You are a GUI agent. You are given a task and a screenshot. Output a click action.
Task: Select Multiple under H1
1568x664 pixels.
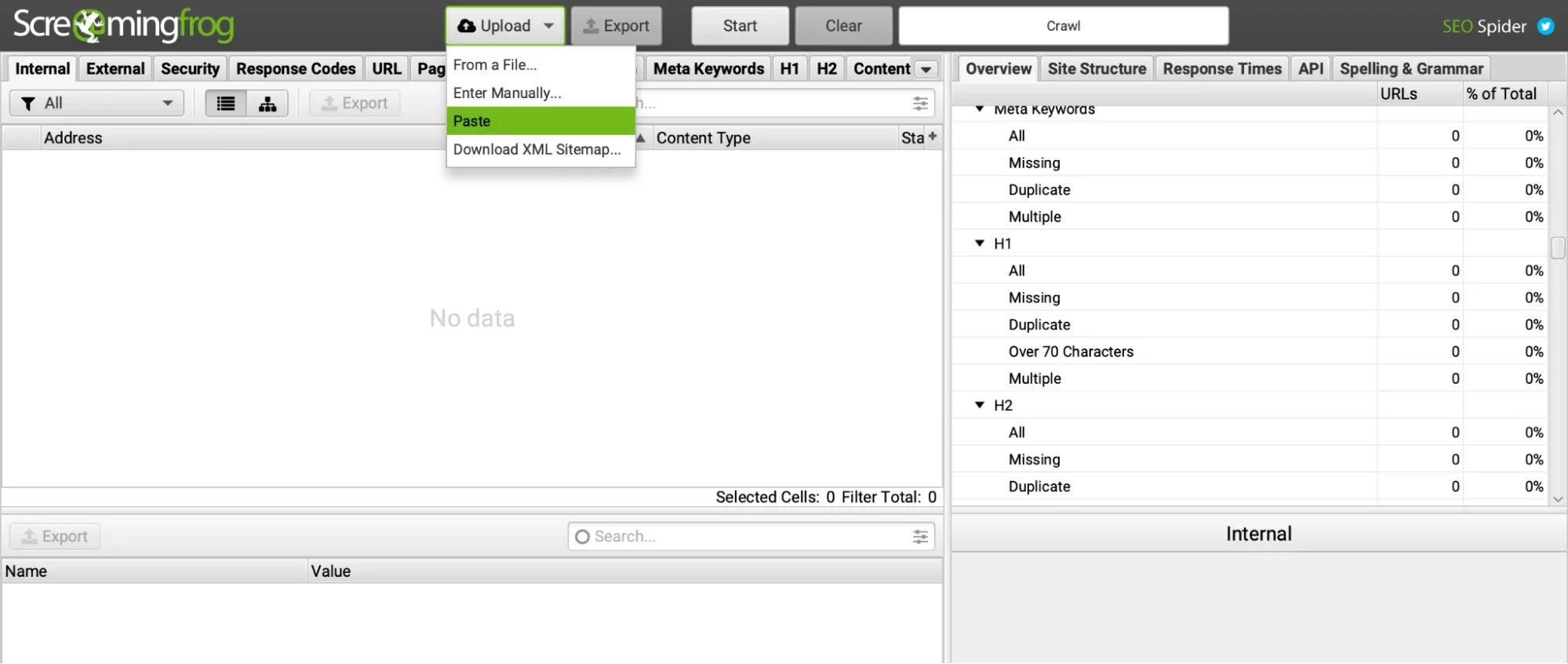pyautogui.click(x=1035, y=378)
